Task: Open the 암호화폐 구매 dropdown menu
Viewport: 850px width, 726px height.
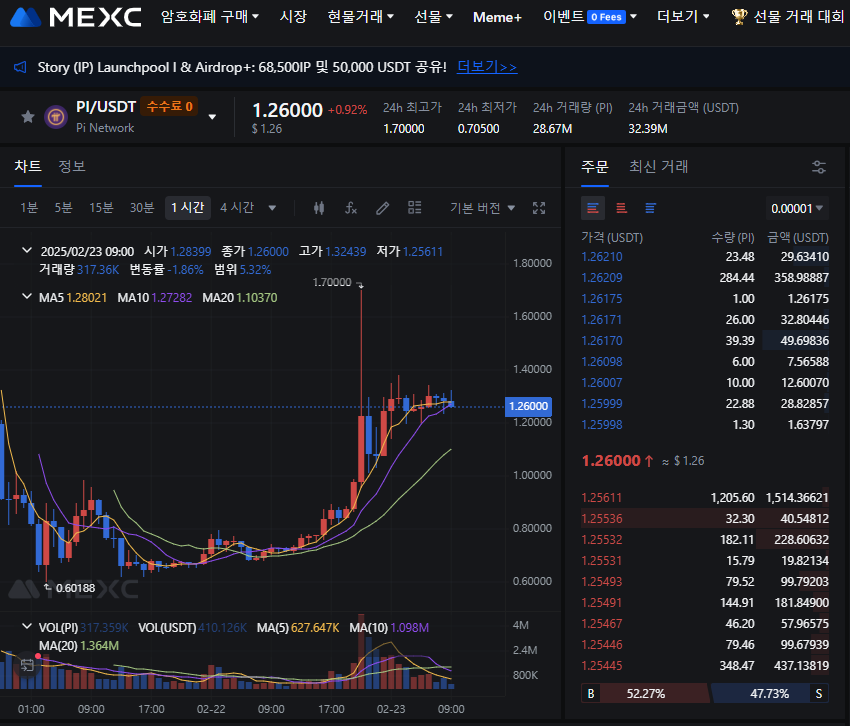Action: pos(209,17)
